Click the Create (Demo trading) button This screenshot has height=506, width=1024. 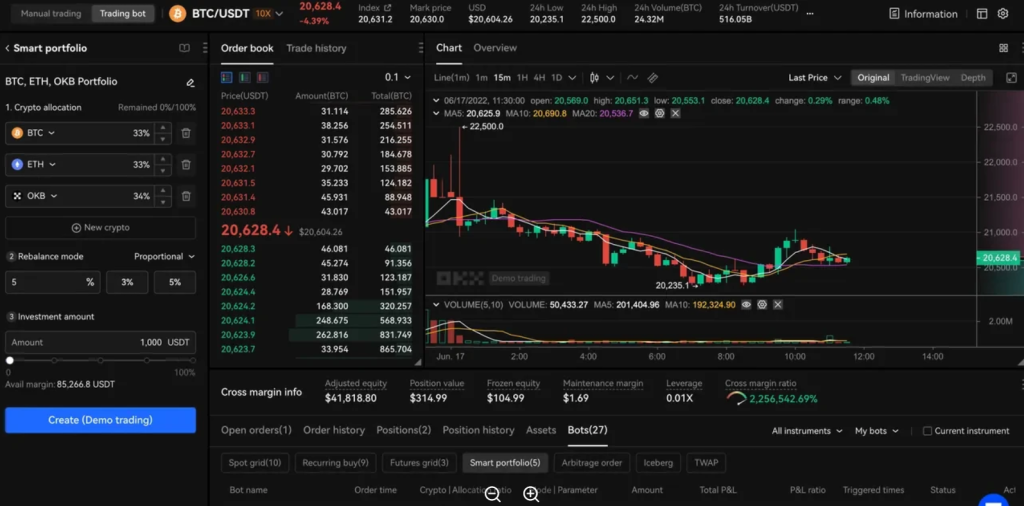point(100,420)
